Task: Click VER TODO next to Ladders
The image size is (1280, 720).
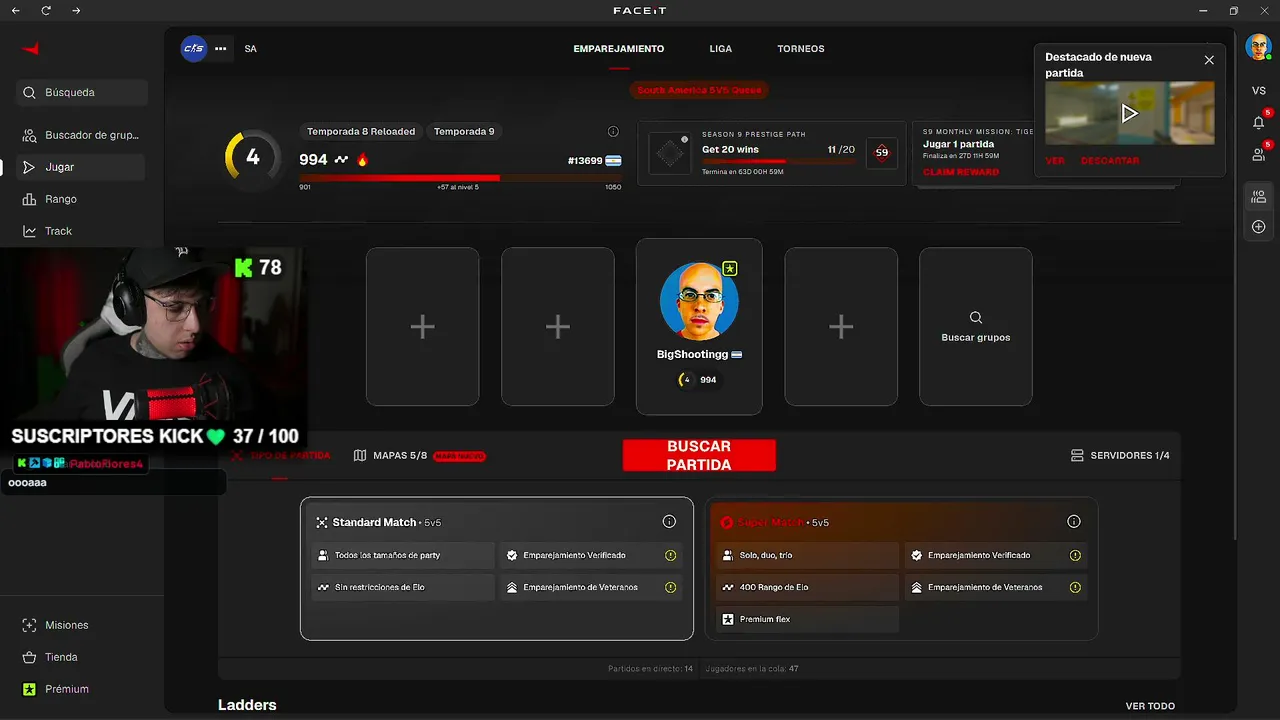Action: click(x=1150, y=706)
